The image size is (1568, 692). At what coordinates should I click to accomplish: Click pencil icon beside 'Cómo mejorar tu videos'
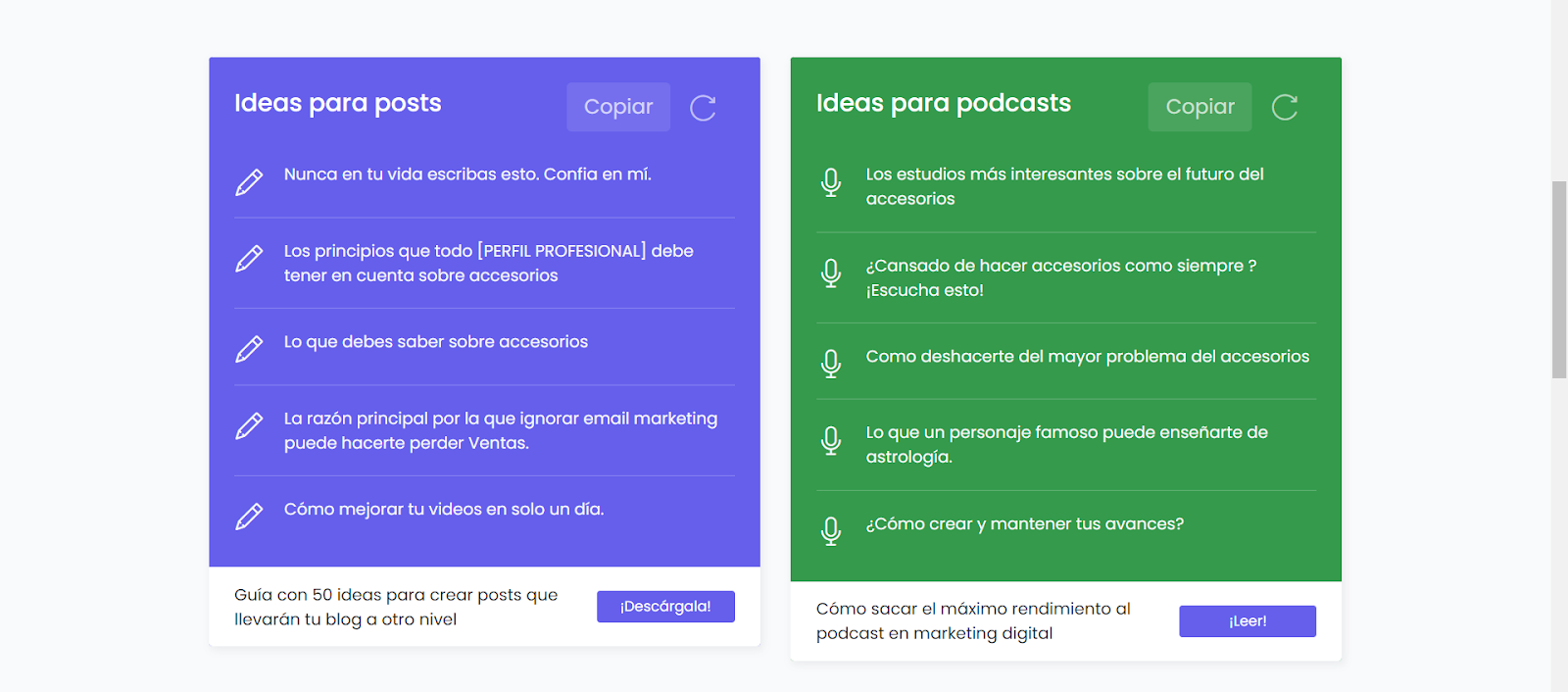pos(249,518)
